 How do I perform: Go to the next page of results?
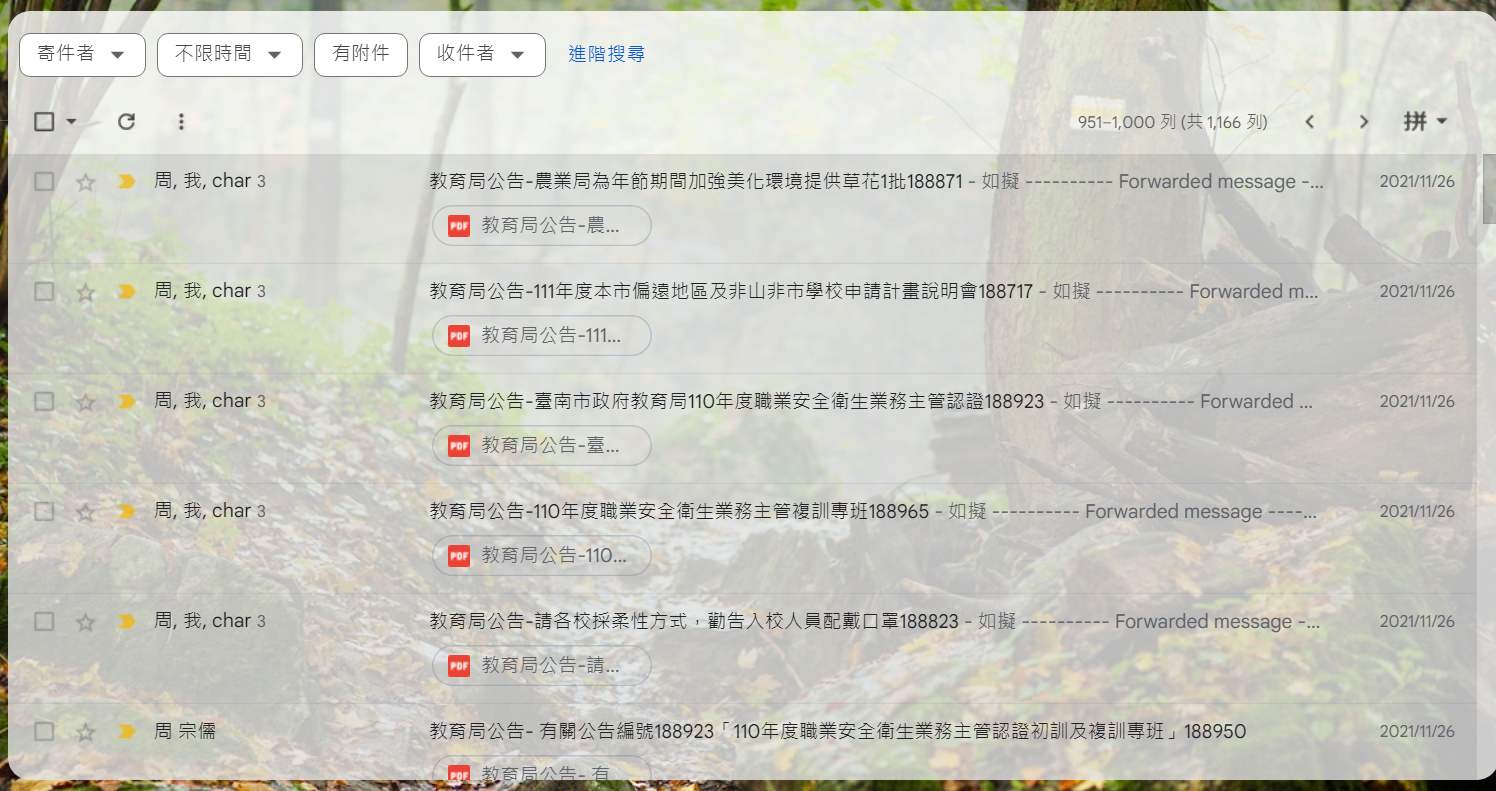[1363, 122]
